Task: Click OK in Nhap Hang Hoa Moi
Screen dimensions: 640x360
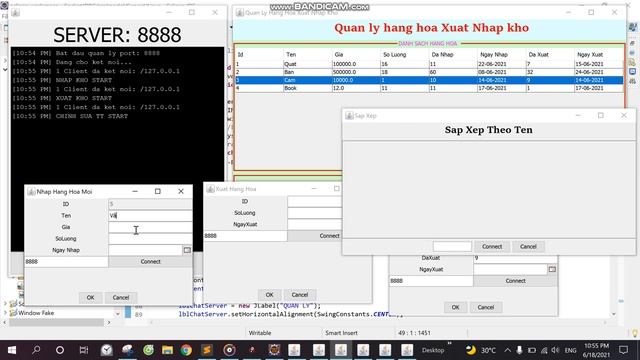Action: click(90, 298)
